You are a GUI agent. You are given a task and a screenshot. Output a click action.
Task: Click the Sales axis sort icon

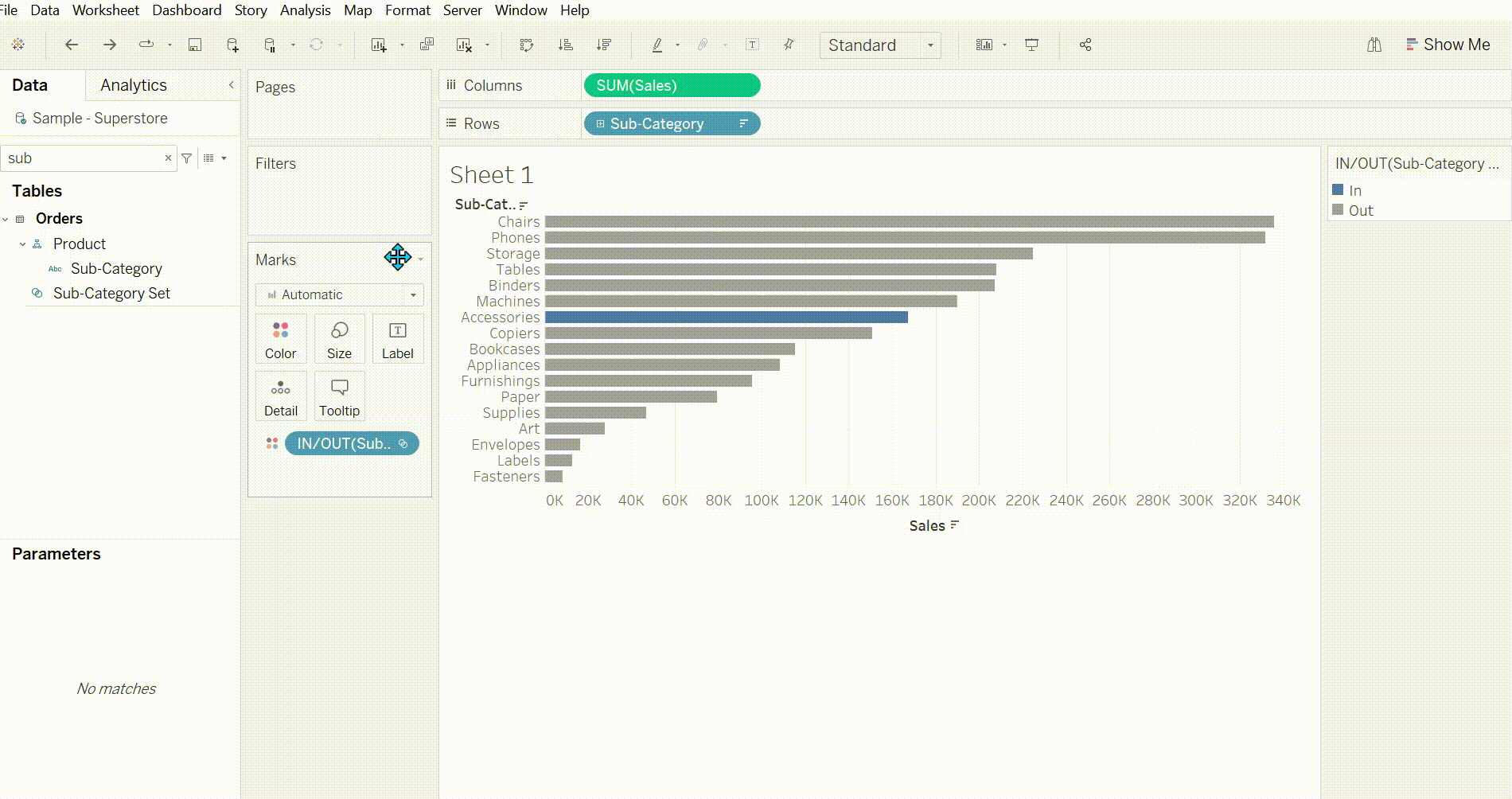[x=955, y=525]
